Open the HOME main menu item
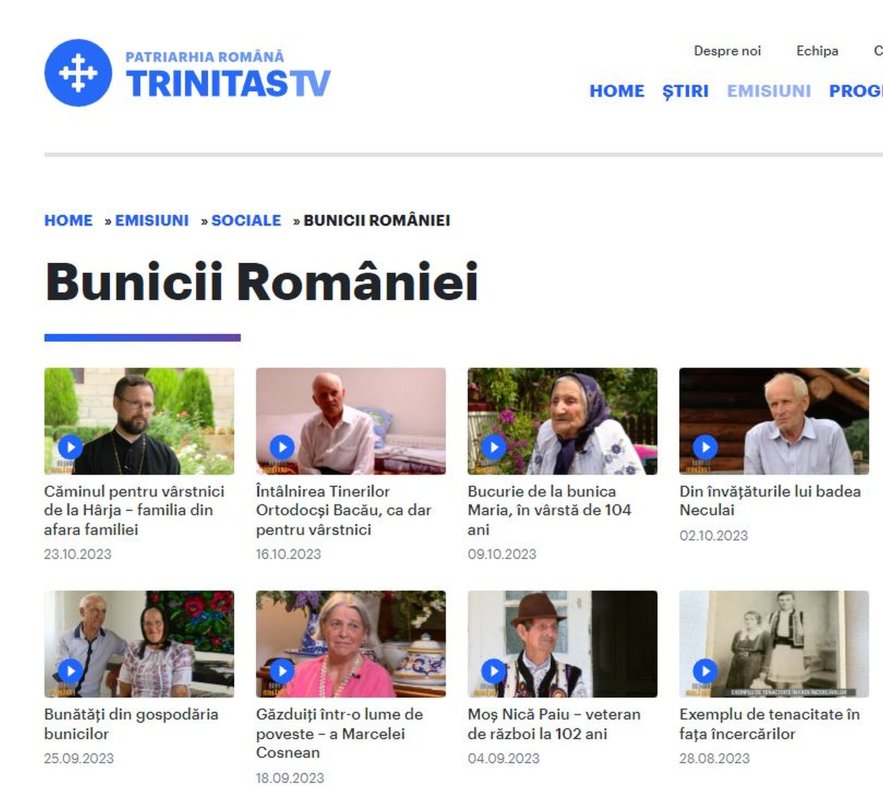The image size is (883, 800). 617,91
